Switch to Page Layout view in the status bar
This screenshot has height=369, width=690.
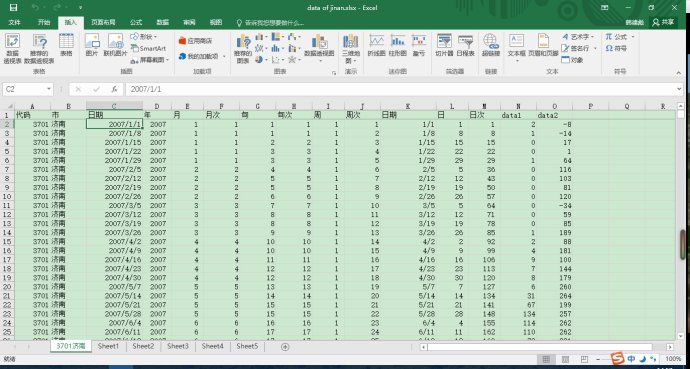tap(565, 359)
